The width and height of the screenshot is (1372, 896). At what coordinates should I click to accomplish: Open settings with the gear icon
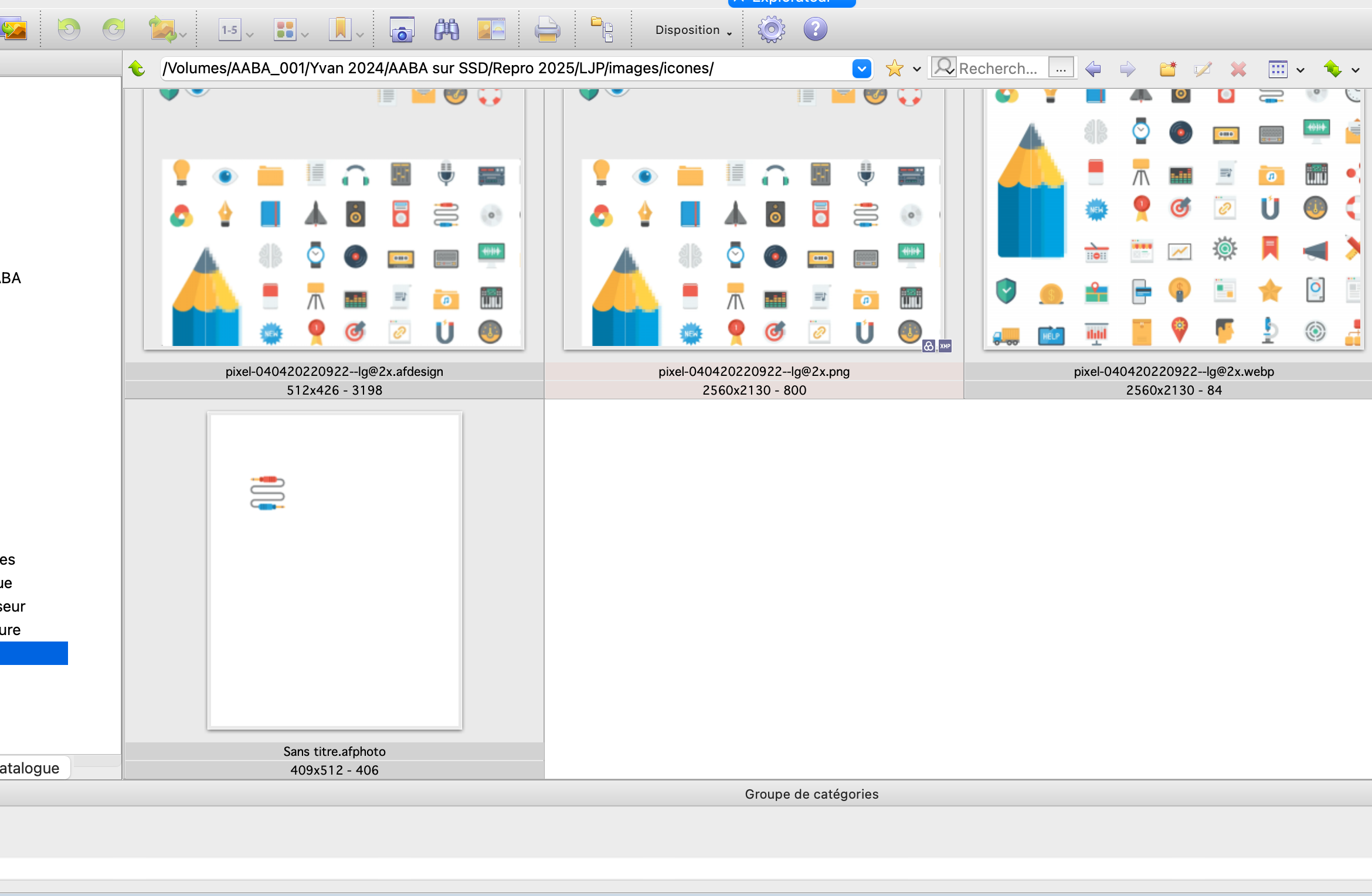771,29
